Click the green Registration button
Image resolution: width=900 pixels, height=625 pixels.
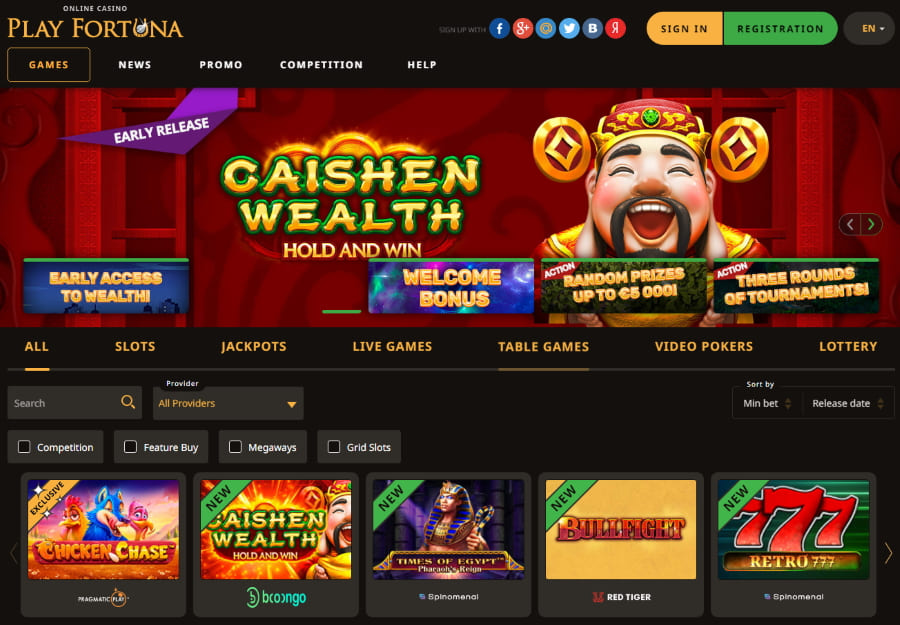pos(780,28)
